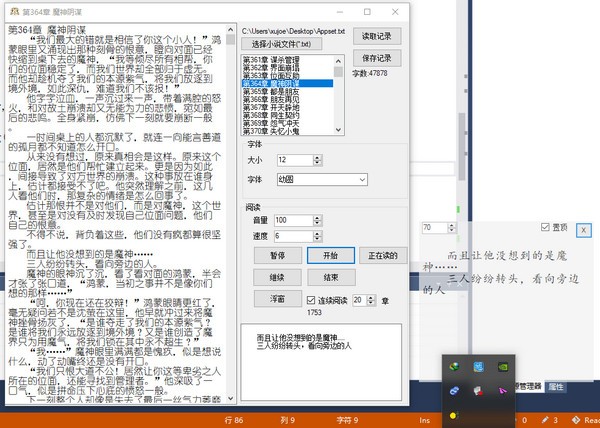Click the green shield tray icon

tap(455, 366)
